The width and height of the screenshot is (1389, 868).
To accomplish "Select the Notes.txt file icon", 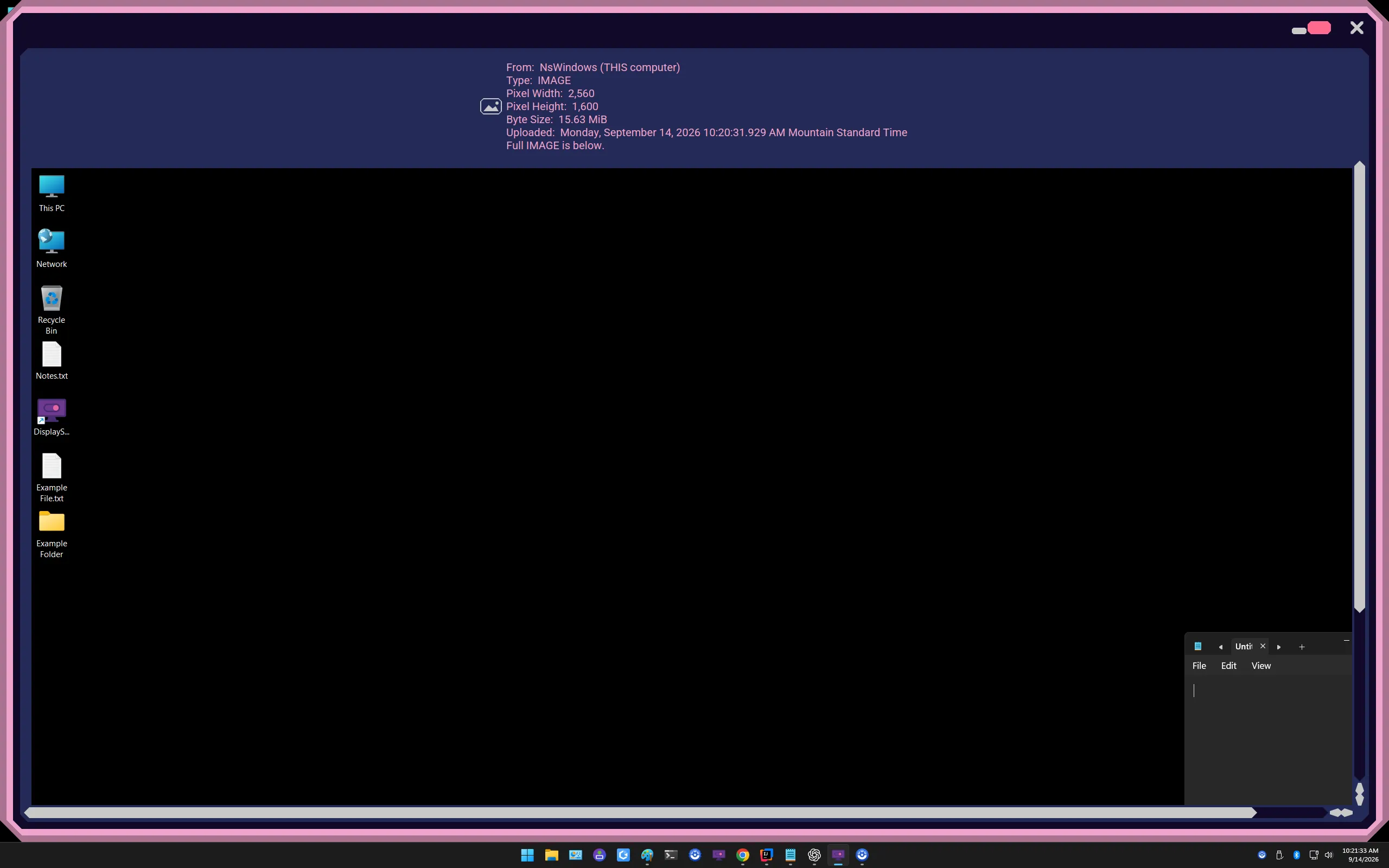I will tap(52, 361).
